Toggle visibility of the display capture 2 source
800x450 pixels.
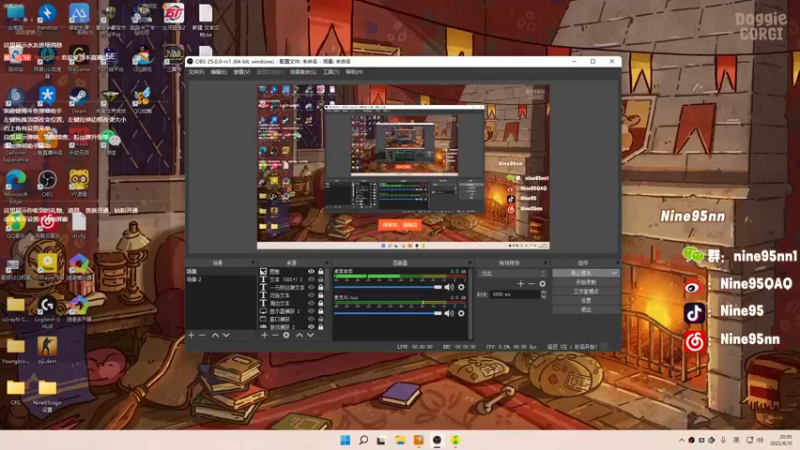(311, 311)
